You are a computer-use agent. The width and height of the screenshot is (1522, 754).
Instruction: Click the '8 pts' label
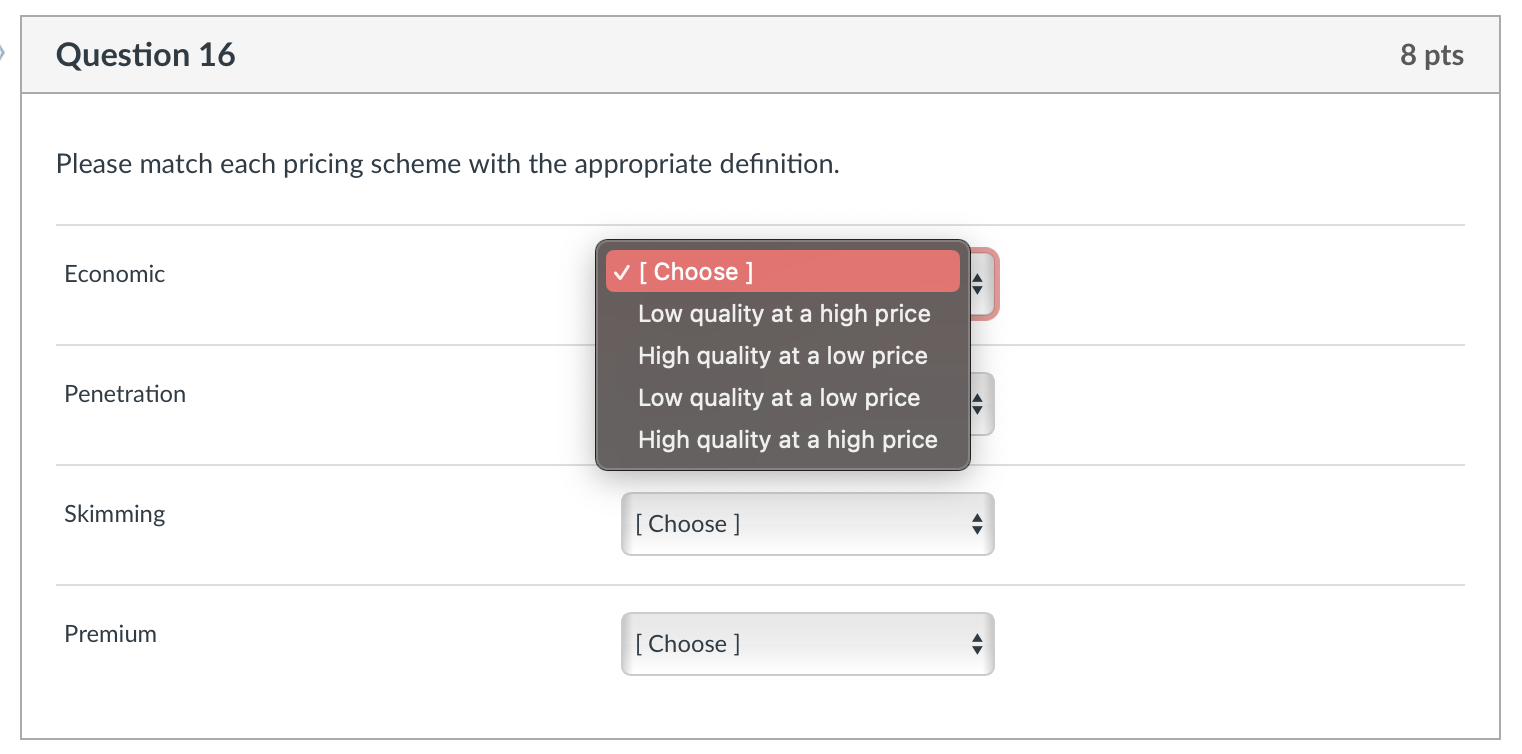click(x=1432, y=55)
